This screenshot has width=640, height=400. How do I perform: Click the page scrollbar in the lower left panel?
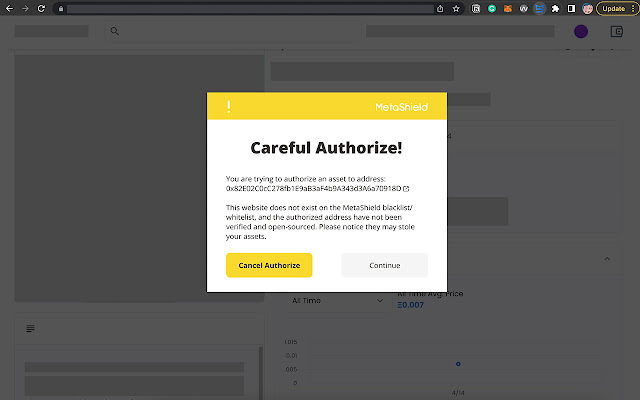click(x=260, y=373)
